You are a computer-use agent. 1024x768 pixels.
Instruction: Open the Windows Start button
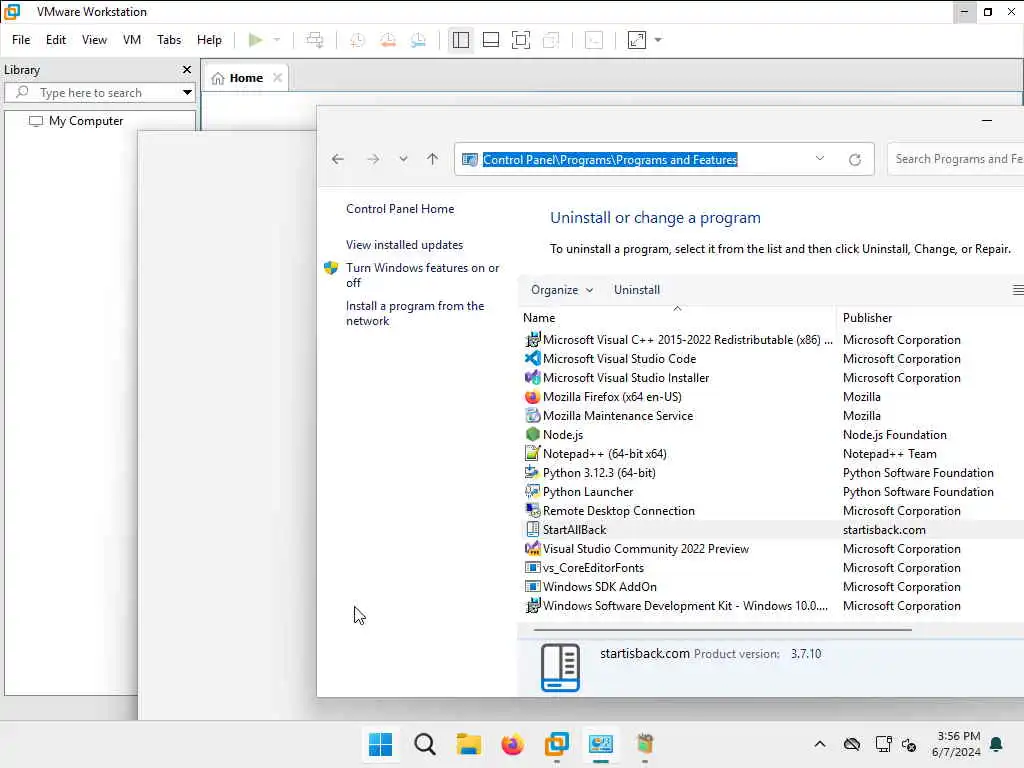click(x=380, y=744)
